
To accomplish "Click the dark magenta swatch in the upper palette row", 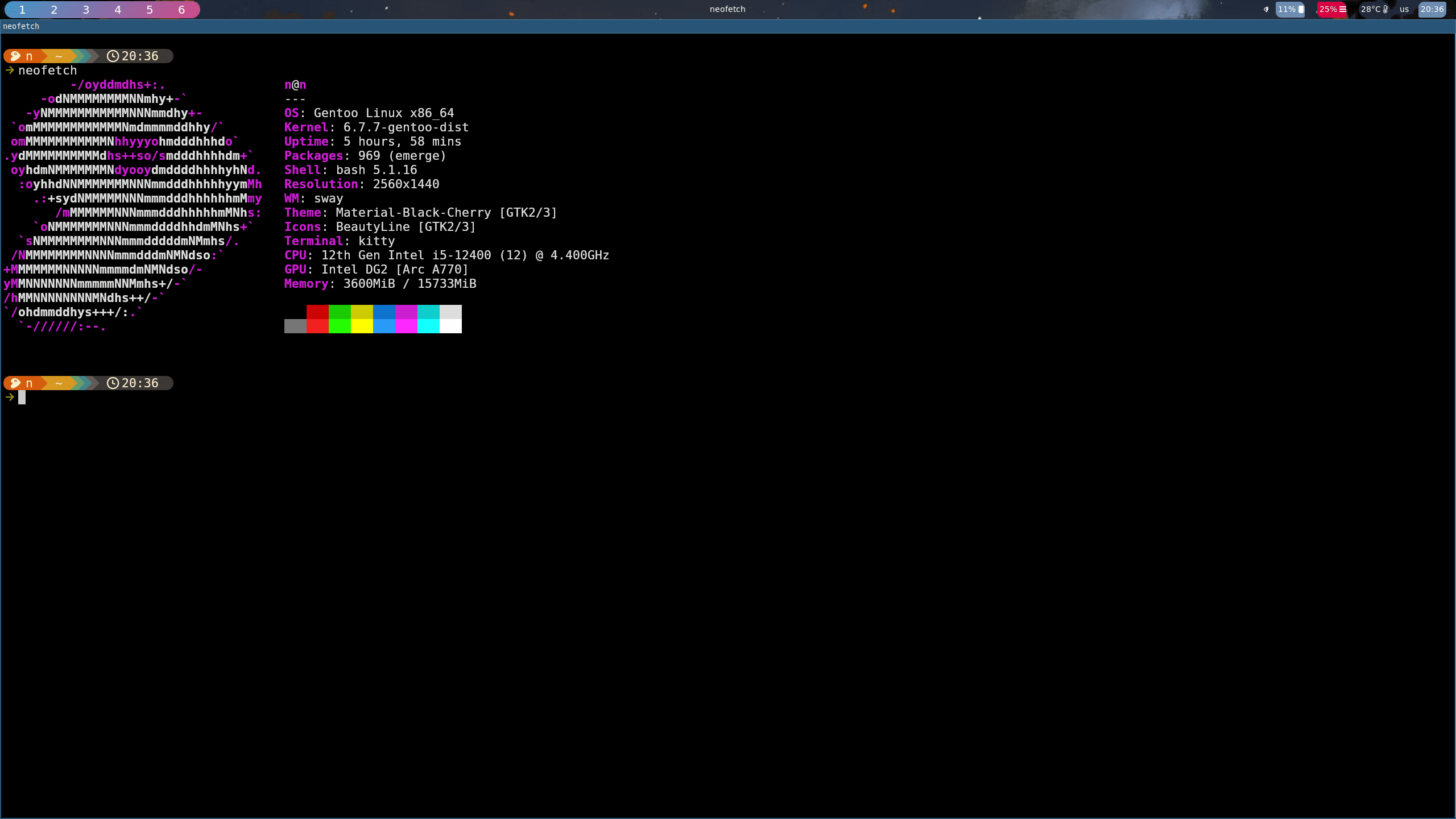I will pyautogui.click(x=406, y=312).
